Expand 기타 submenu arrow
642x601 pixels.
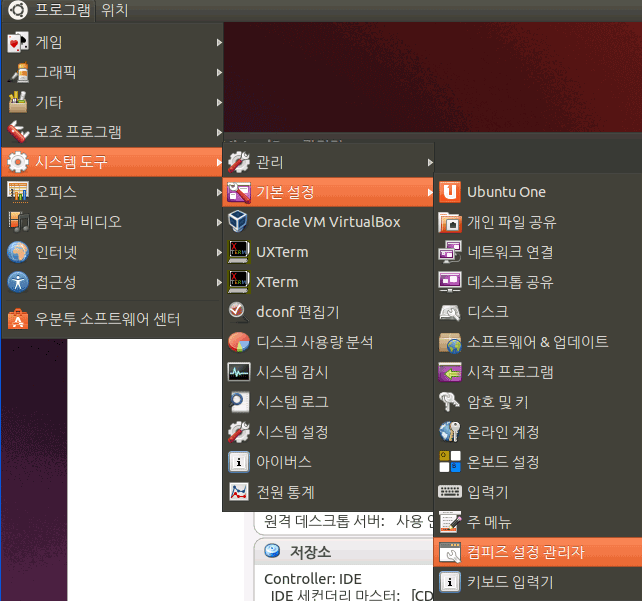(219, 102)
